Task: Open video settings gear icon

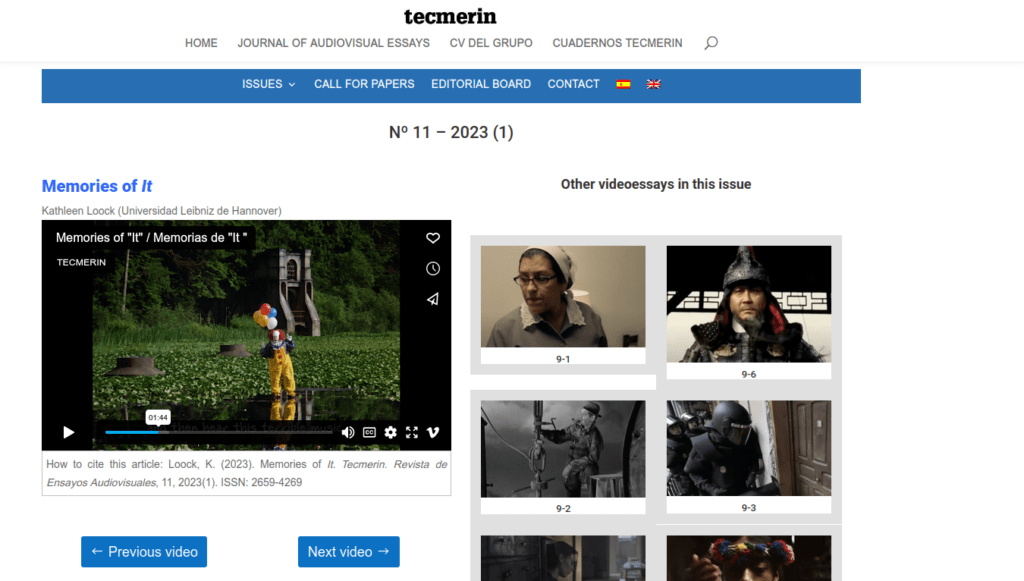Action: point(391,432)
